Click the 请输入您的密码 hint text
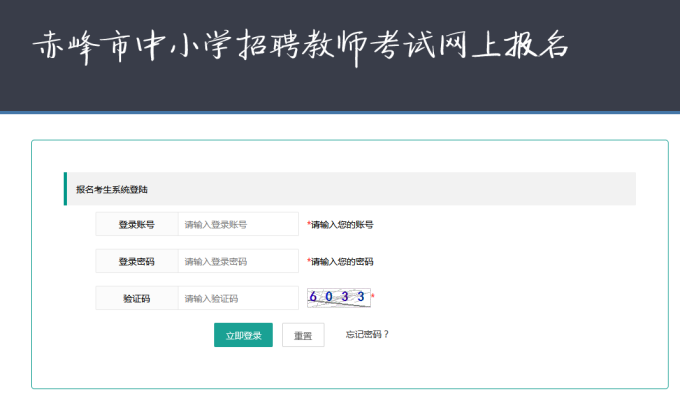Image resolution: width=680 pixels, height=400 pixels. pyautogui.click(x=343, y=262)
